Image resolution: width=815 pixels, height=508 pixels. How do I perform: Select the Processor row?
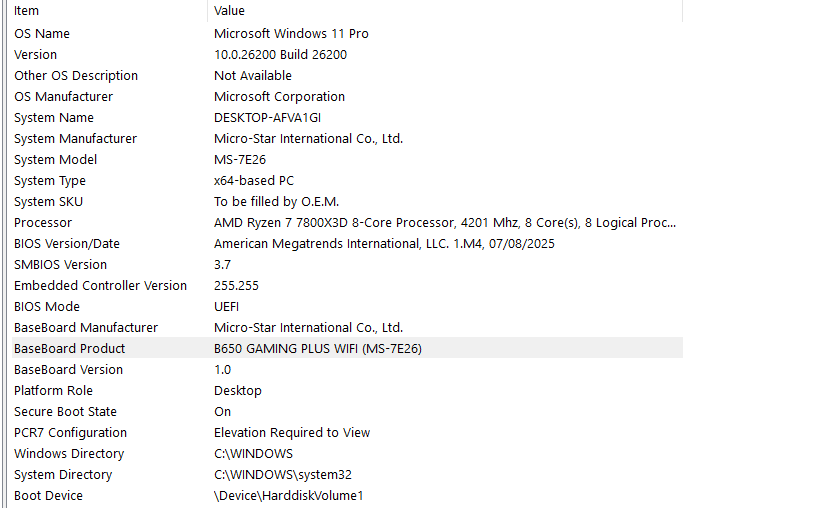[x=43, y=223]
